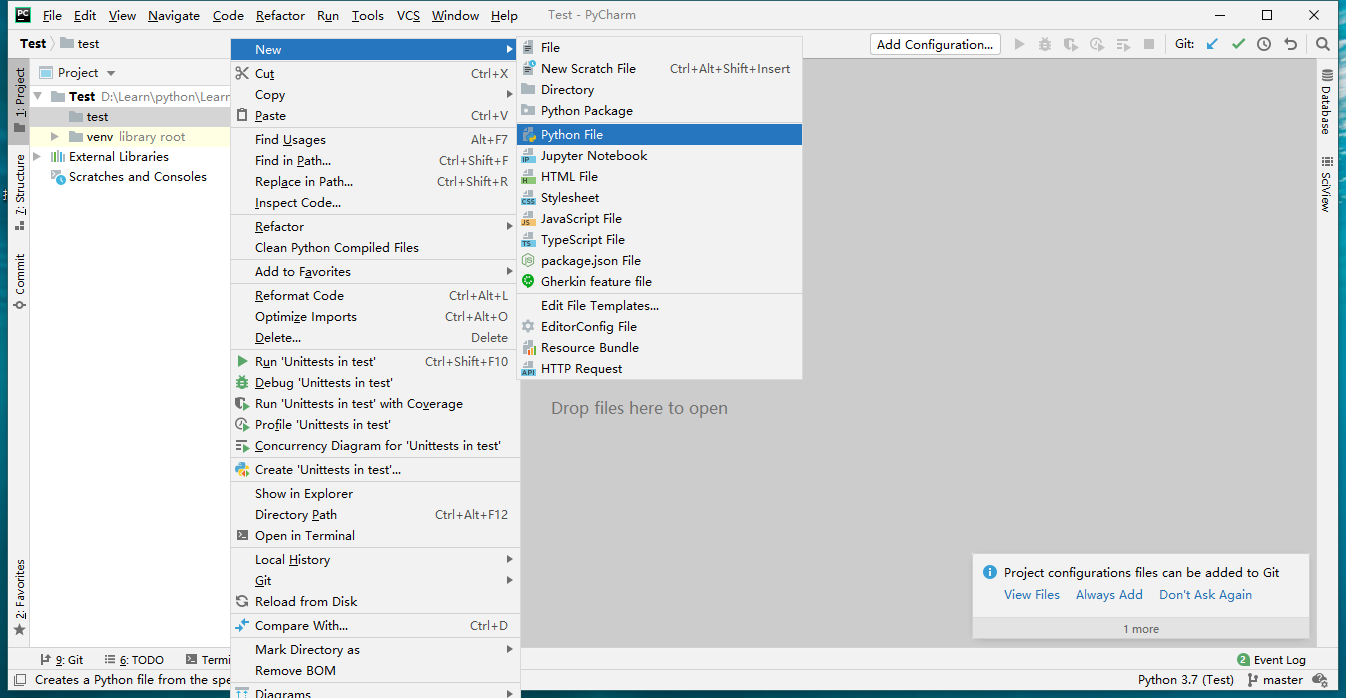This screenshot has height=698, width=1346.
Task: Choose Gherkin feature file entry
Action: click(659, 282)
